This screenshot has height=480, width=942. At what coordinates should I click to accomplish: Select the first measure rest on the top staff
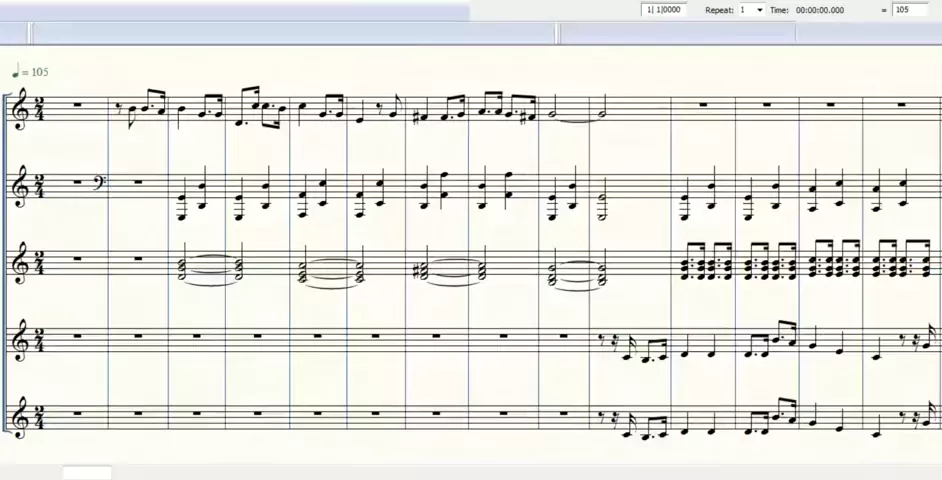pyautogui.click(x=77, y=105)
